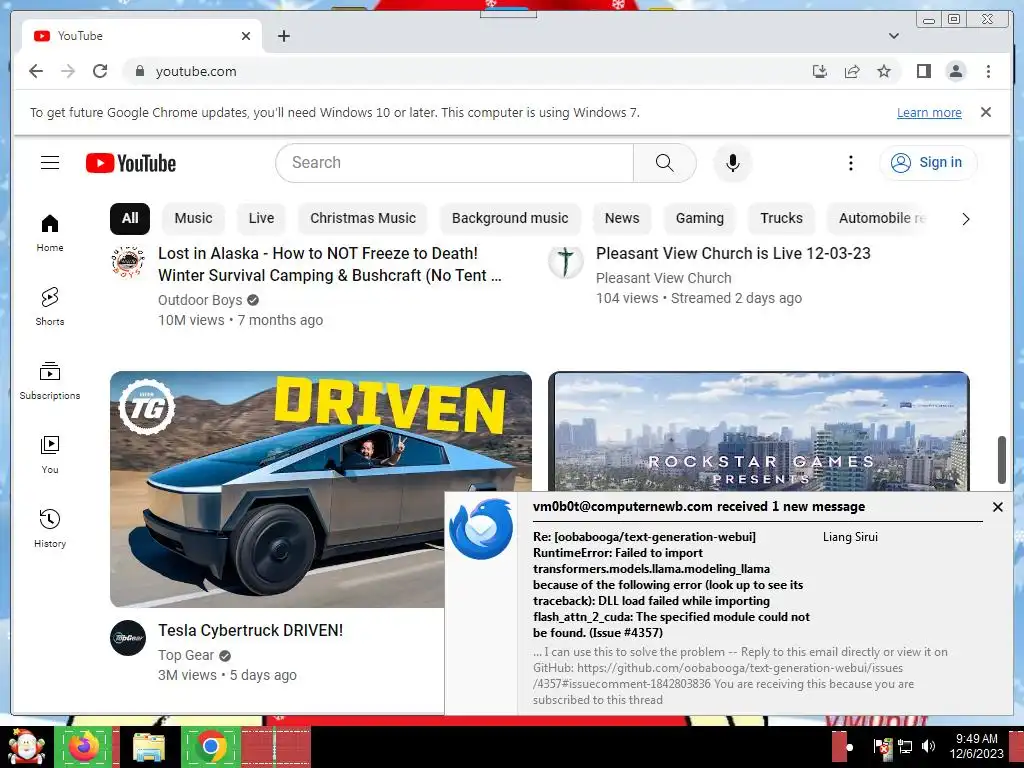Screen dimensions: 1024x768
Task: Select the Christmas Music chip
Action: click(x=362, y=218)
